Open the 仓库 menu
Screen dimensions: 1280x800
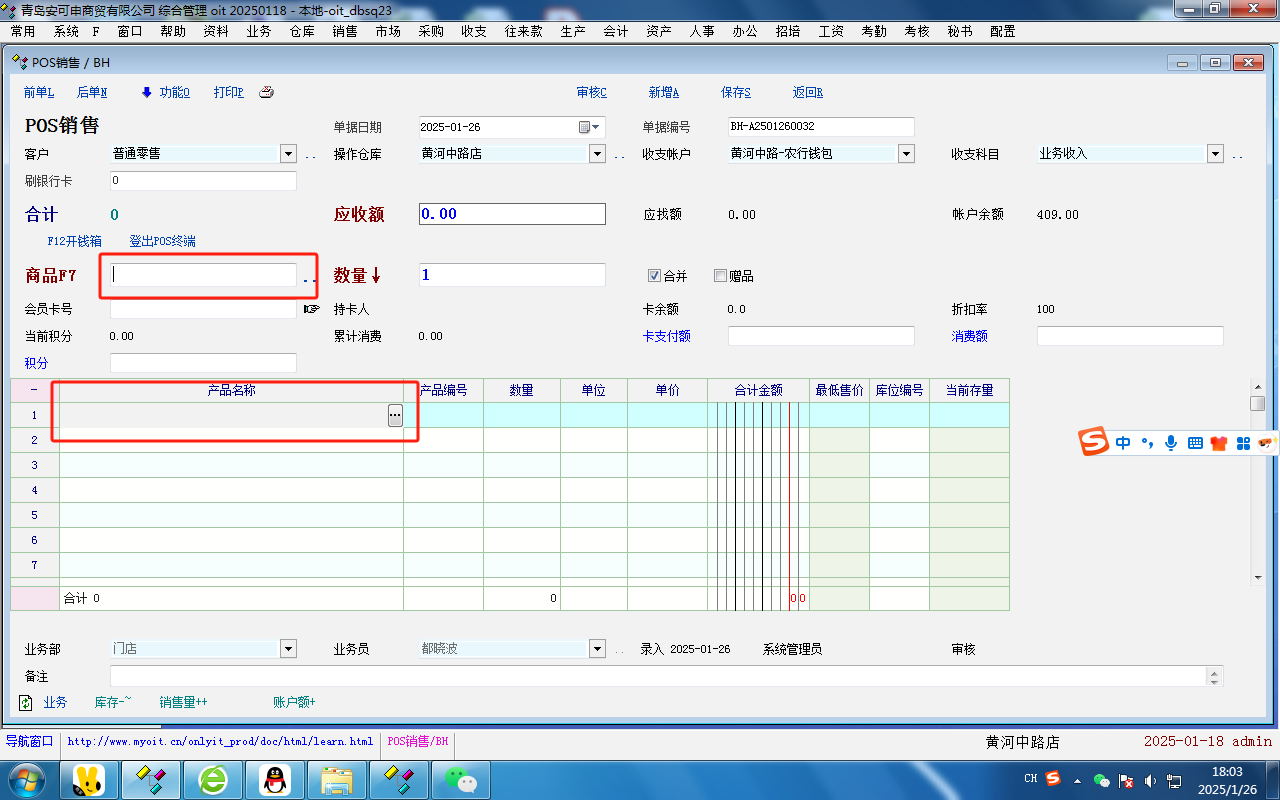[x=301, y=31]
